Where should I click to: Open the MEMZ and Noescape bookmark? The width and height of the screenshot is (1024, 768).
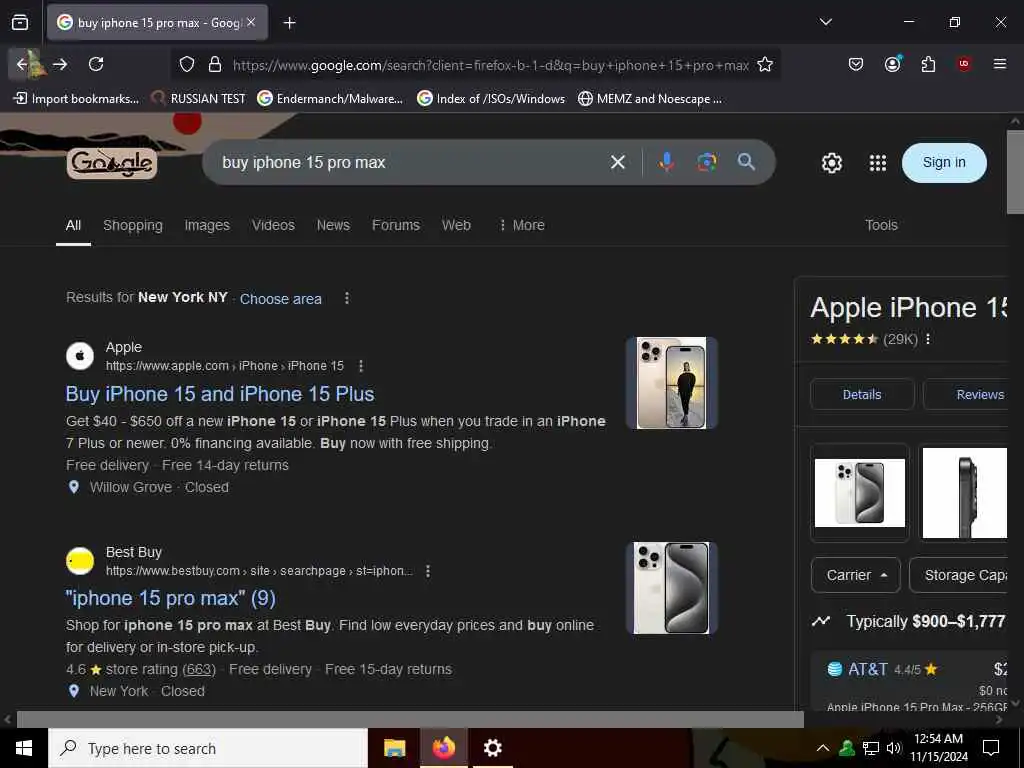click(x=650, y=99)
